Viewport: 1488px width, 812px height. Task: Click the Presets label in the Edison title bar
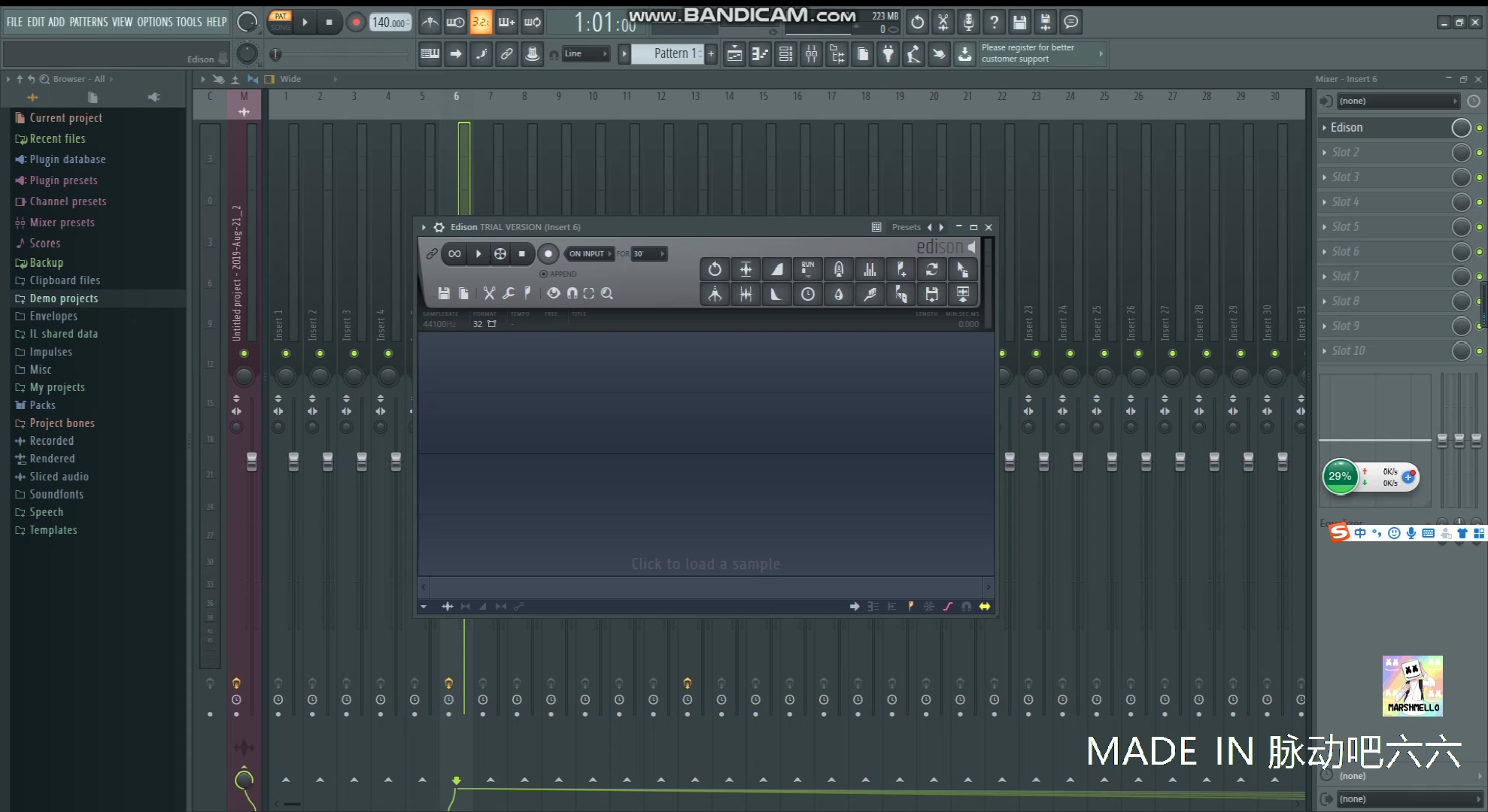click(x=906, y=227)
